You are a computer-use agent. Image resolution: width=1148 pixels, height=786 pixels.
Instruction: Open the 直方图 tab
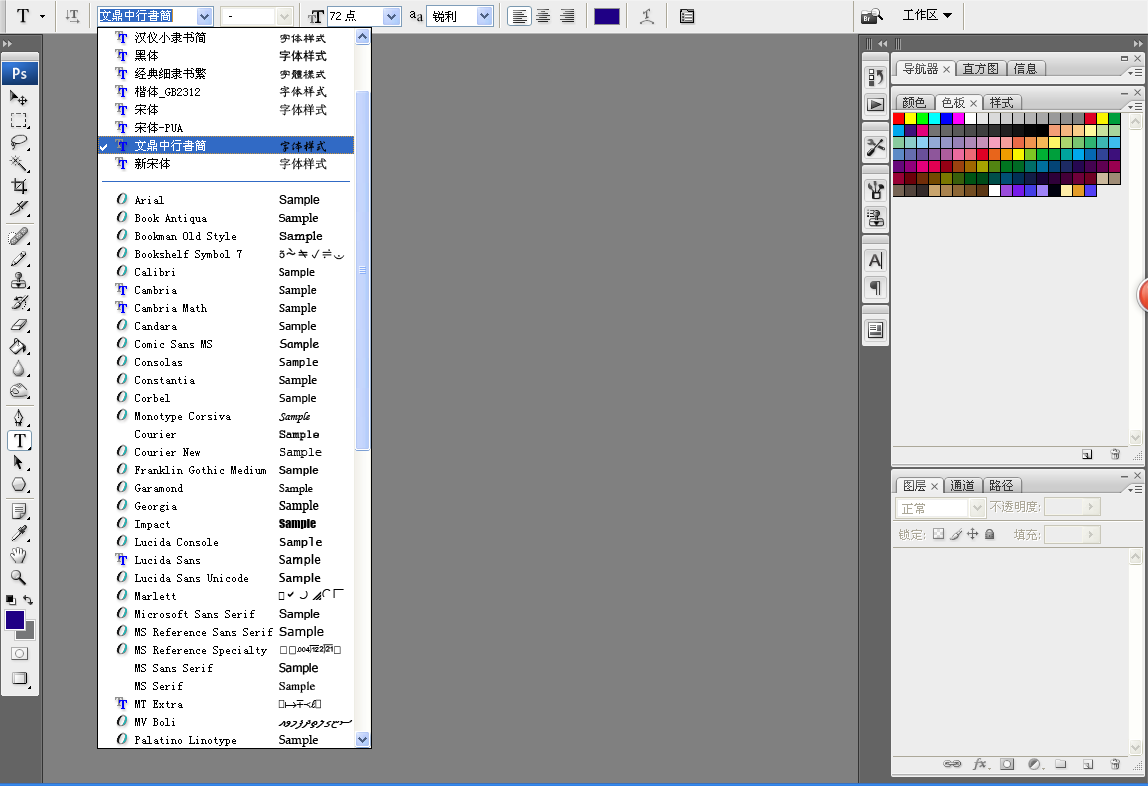point(980,69)
